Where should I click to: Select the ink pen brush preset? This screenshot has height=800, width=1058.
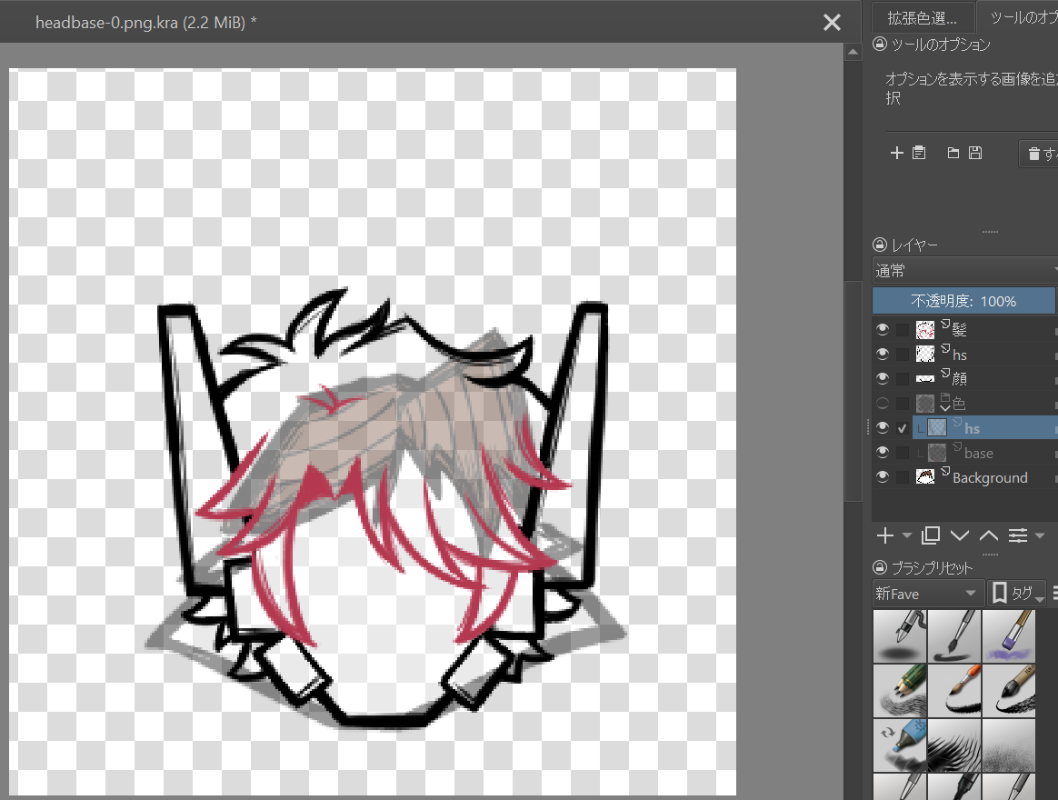(900, 636)
